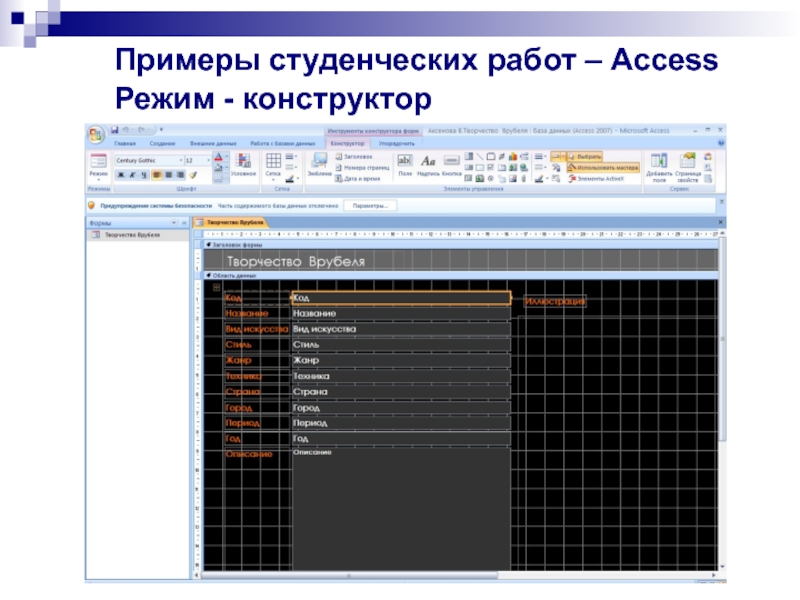Toggle Использовать мастера option
Screen dimensions: 800x600
point(603,167)
